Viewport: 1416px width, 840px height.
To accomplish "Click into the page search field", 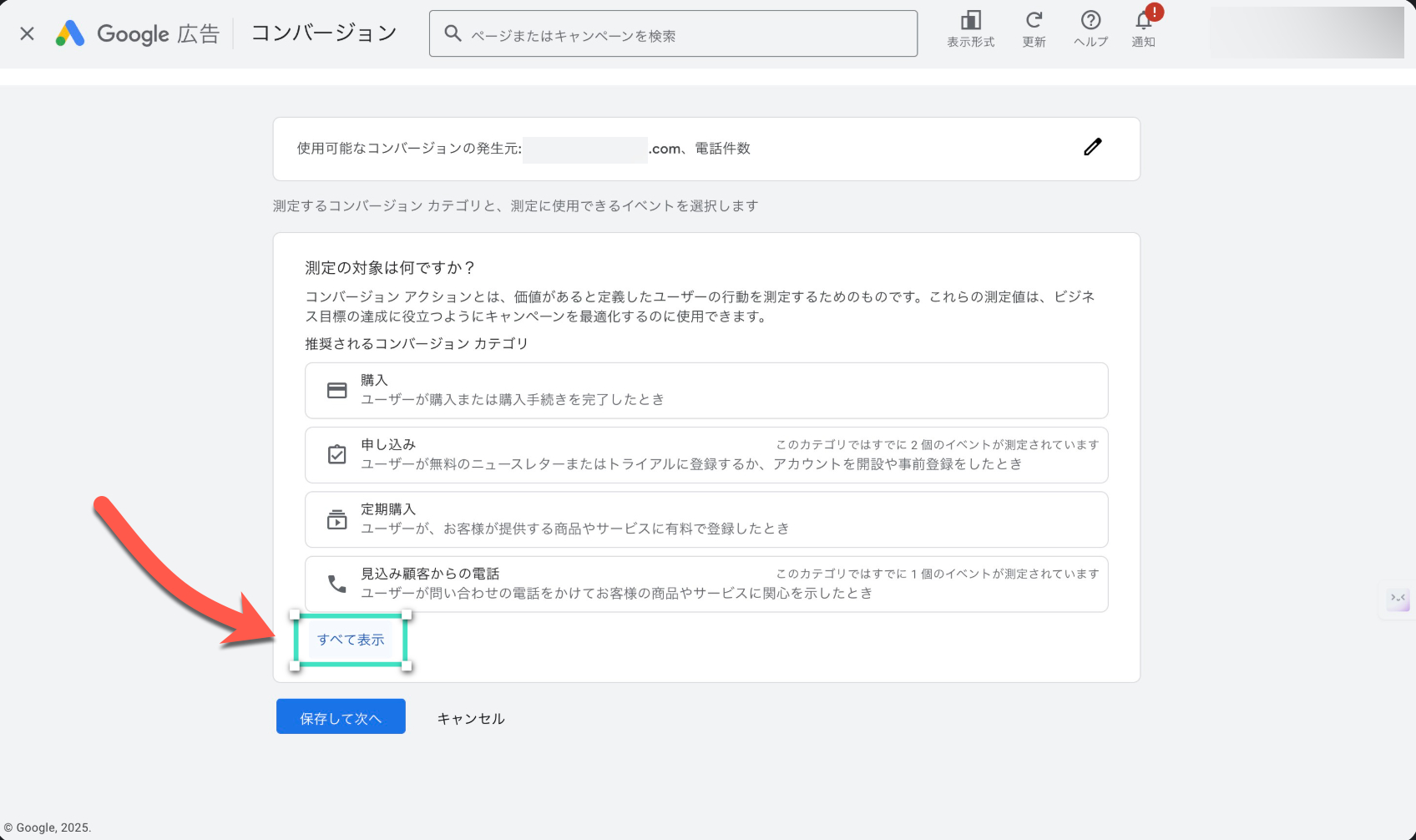I will 673,33.
